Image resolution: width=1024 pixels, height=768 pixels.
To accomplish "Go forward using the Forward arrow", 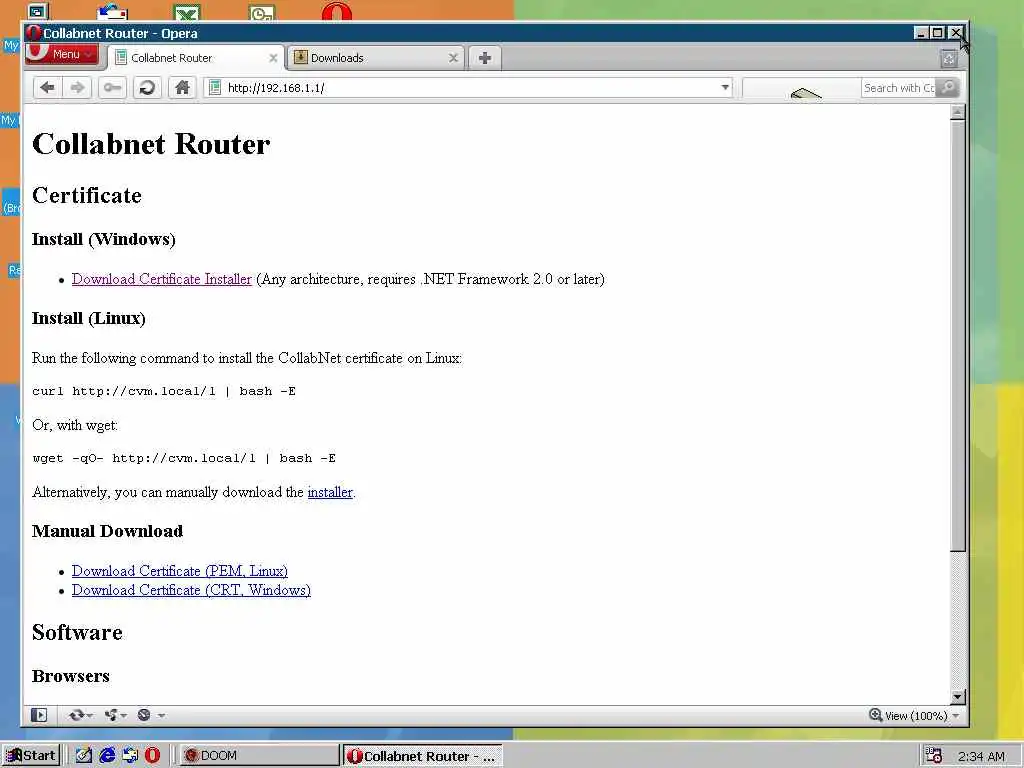I will pyautogui.click(x=77, y=88).
